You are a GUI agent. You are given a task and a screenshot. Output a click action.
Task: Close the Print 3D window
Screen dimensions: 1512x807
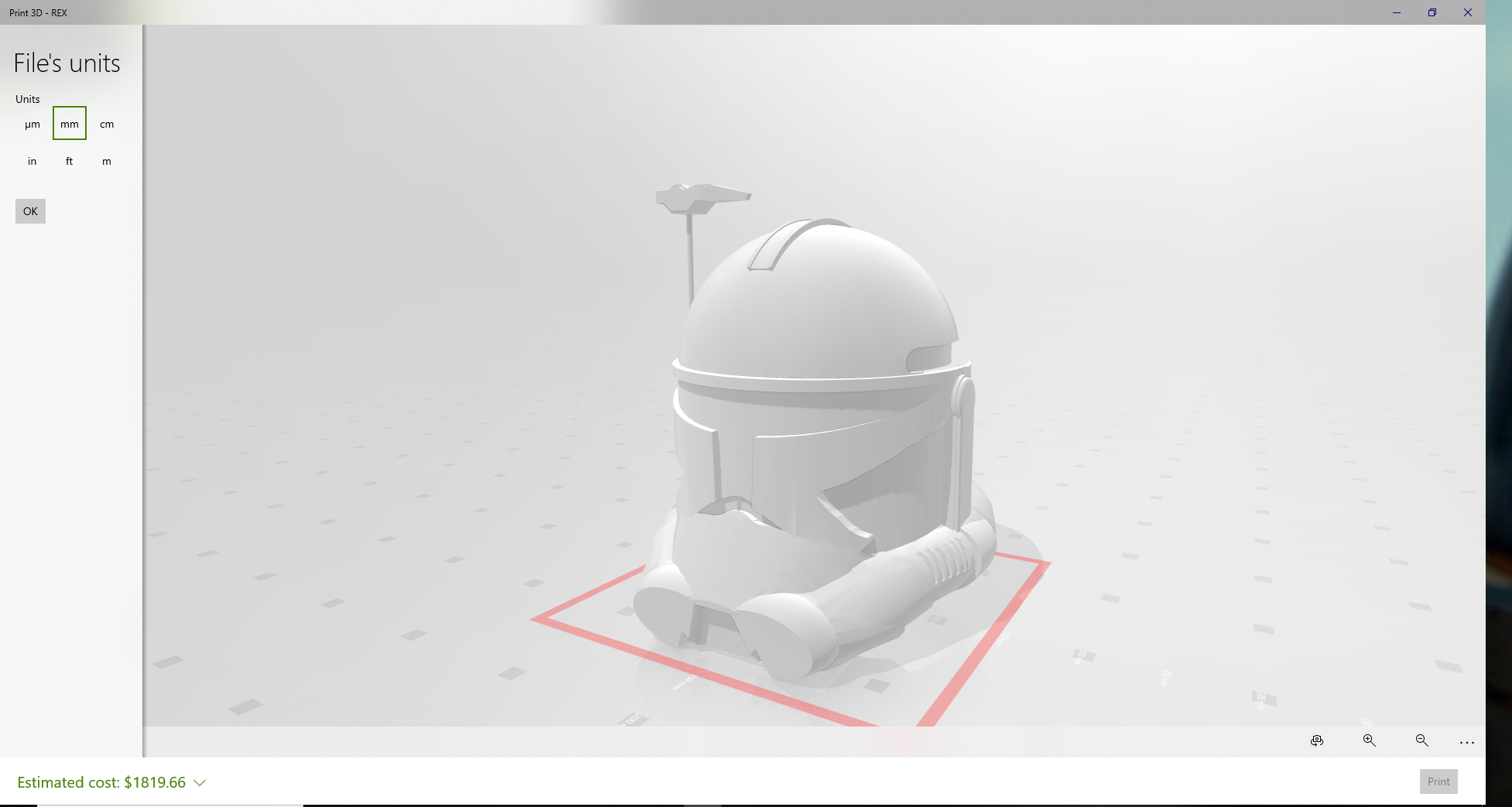pyautogui.click(x=1468, y=12)
